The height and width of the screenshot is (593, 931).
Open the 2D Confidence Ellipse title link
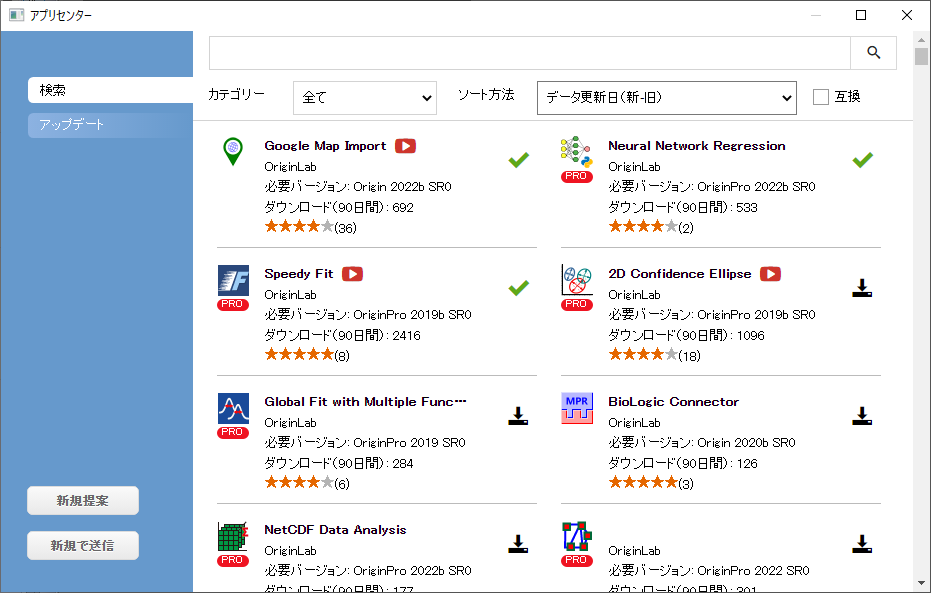click(680, 274)
